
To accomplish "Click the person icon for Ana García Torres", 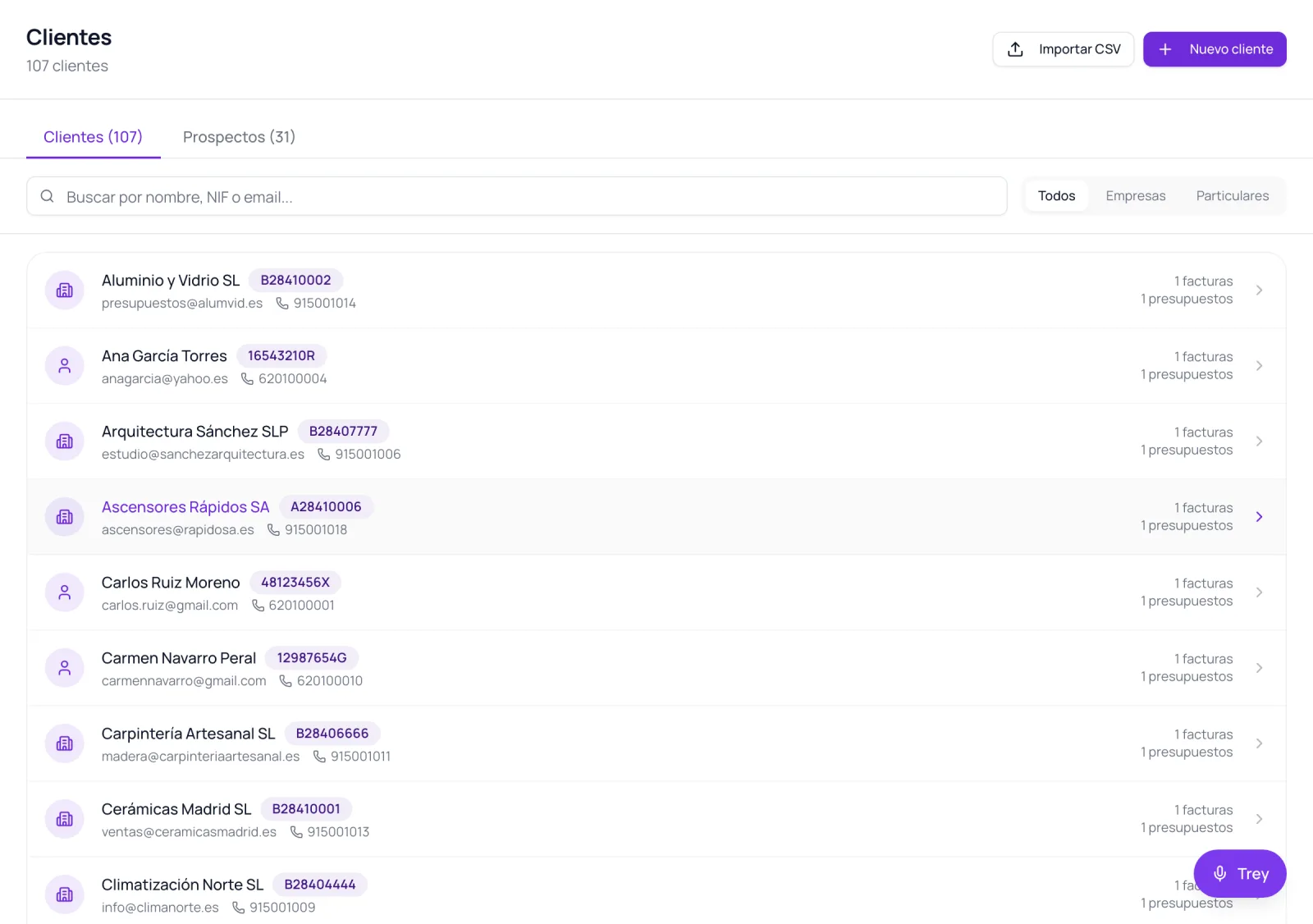I will [x=65, y=366].
